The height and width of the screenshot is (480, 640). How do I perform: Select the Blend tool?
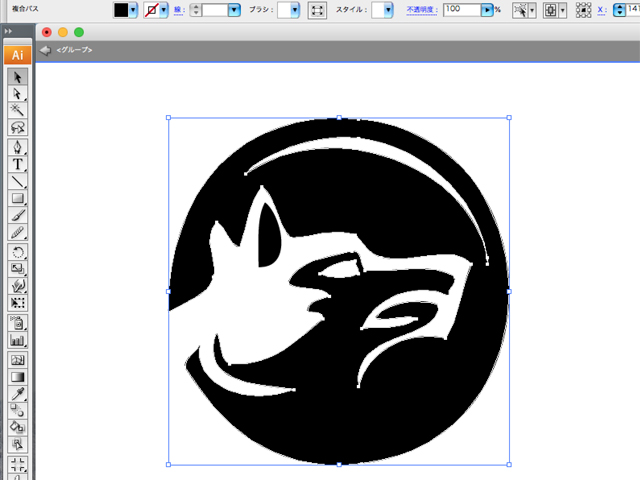[17, 411]
